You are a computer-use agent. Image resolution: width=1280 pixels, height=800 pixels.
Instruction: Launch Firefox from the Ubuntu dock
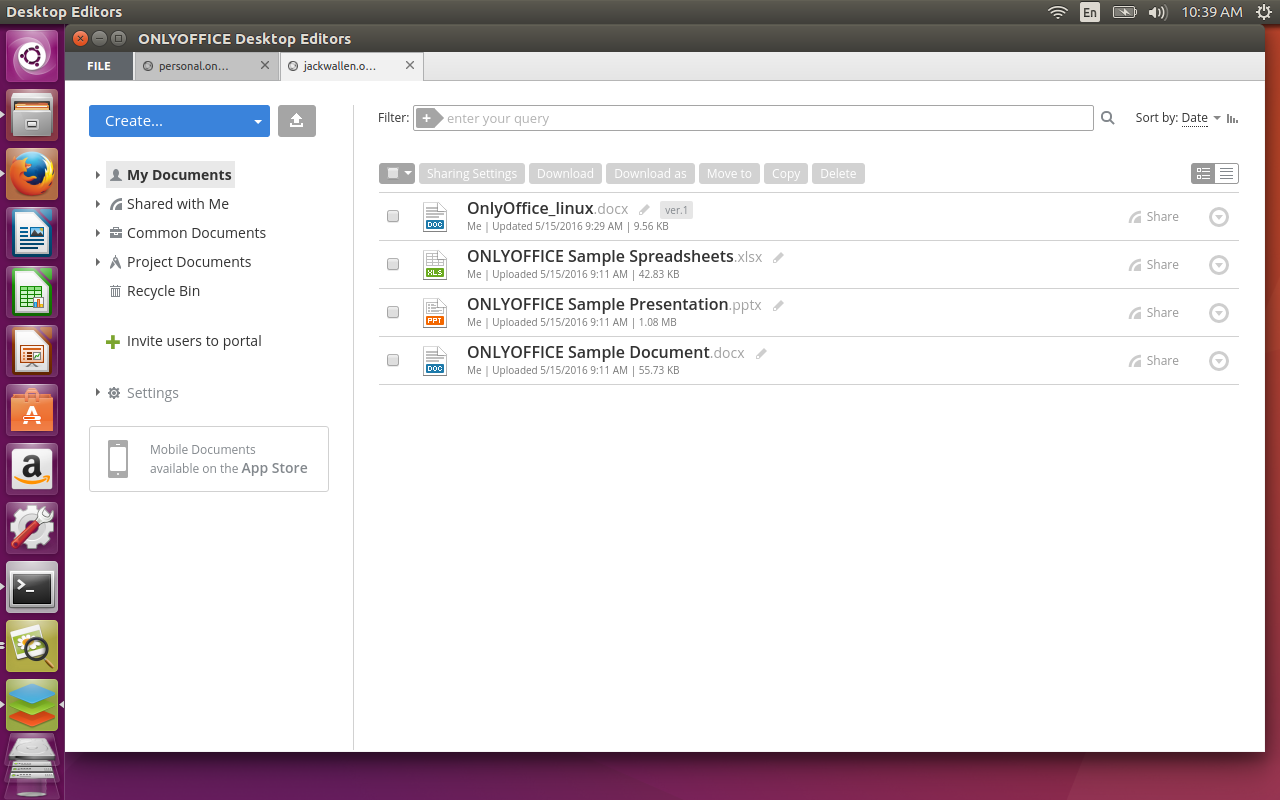pyautogui.click(x=32, y=174)
